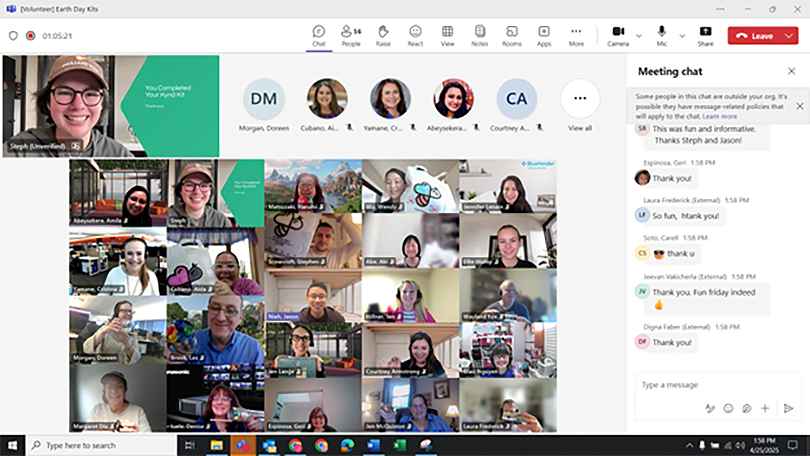Open the Apps panel
Viewport: 810px width, 456px height.
click(x=543, y=35)
